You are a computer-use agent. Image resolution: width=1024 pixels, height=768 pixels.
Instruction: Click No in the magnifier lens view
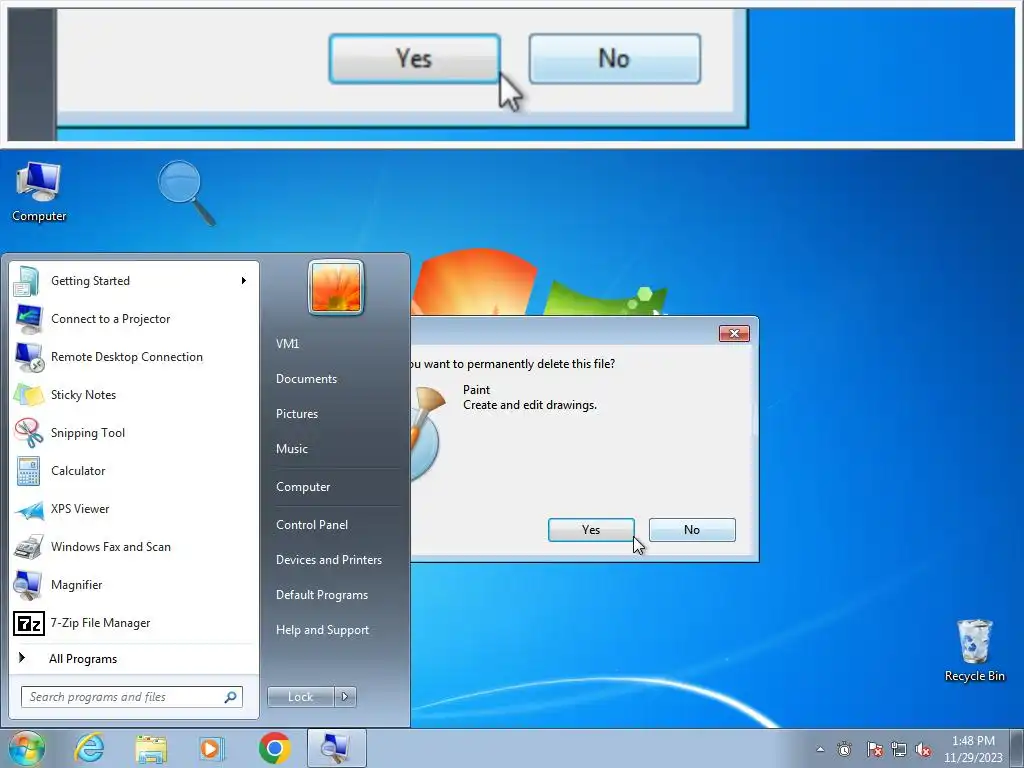(x=615, y=59)
